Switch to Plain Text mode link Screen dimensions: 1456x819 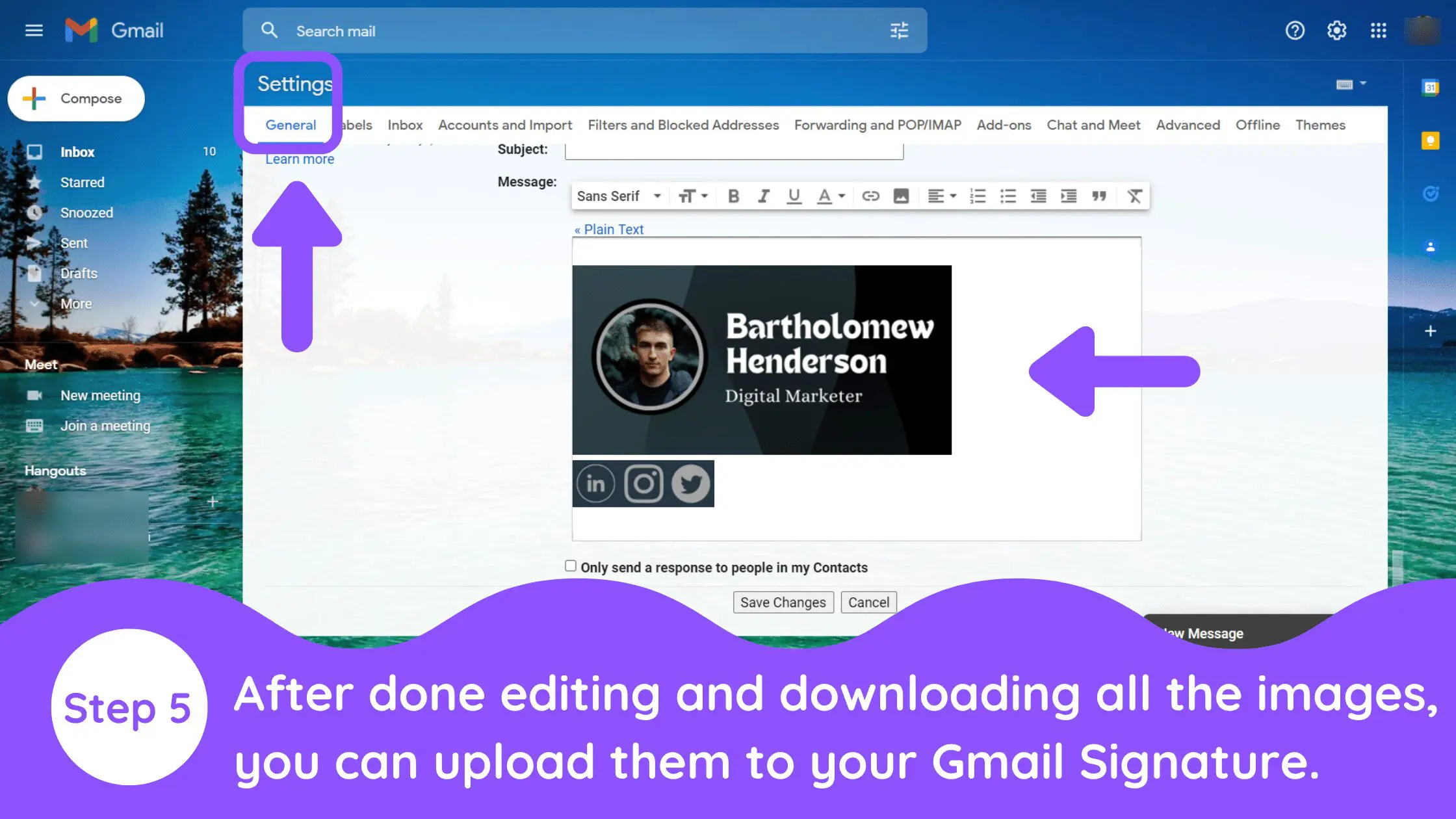point(609,228)
